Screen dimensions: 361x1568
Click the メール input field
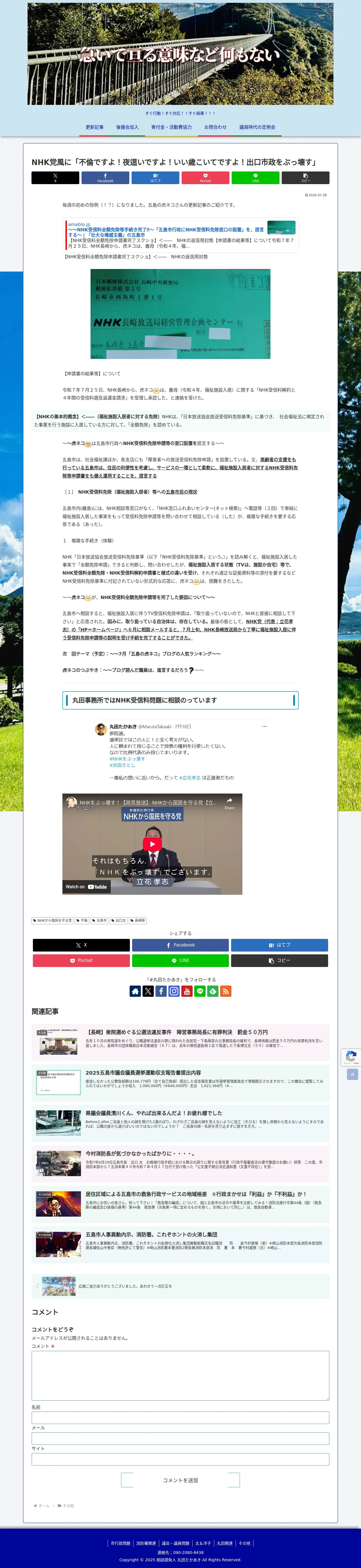180,1438
